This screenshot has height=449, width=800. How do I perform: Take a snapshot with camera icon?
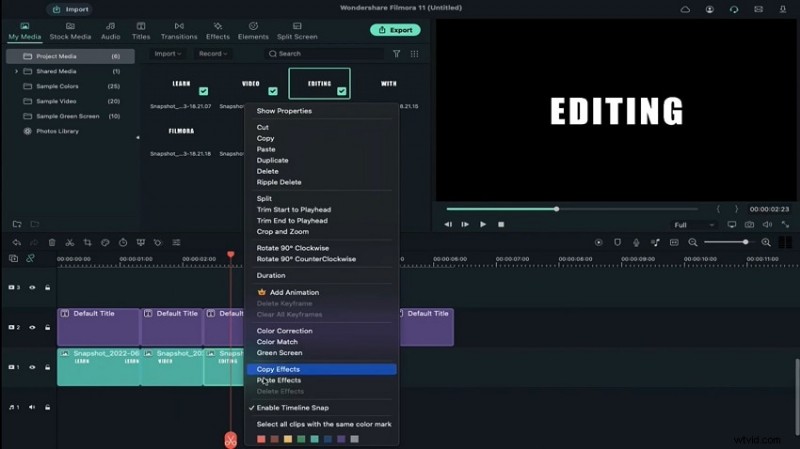[749, 224]
